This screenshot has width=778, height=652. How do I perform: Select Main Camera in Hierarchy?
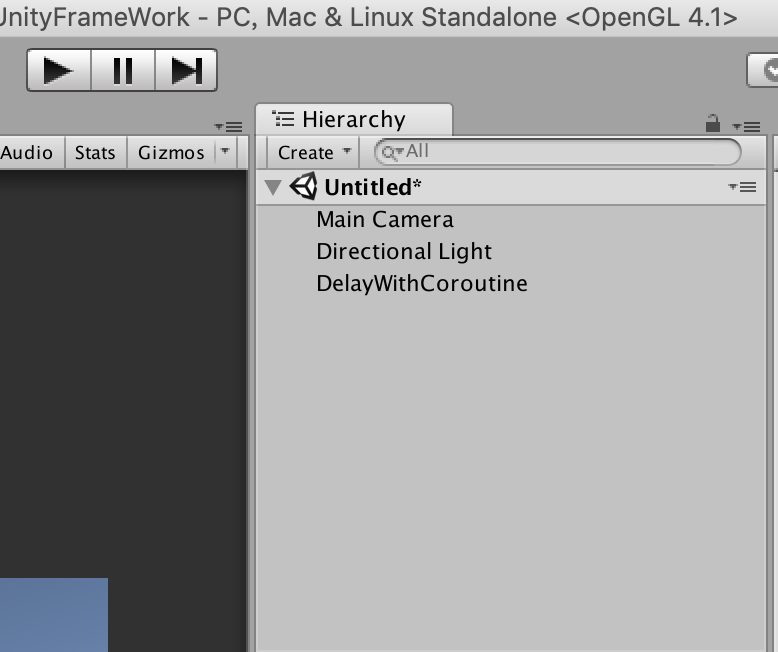(x=511, y=220)
